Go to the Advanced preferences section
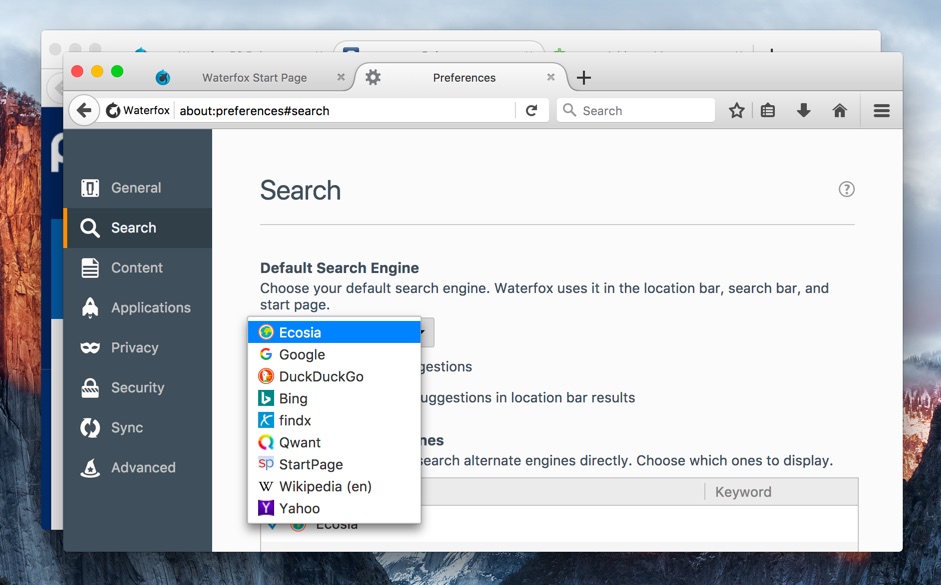 coord(143,468)
